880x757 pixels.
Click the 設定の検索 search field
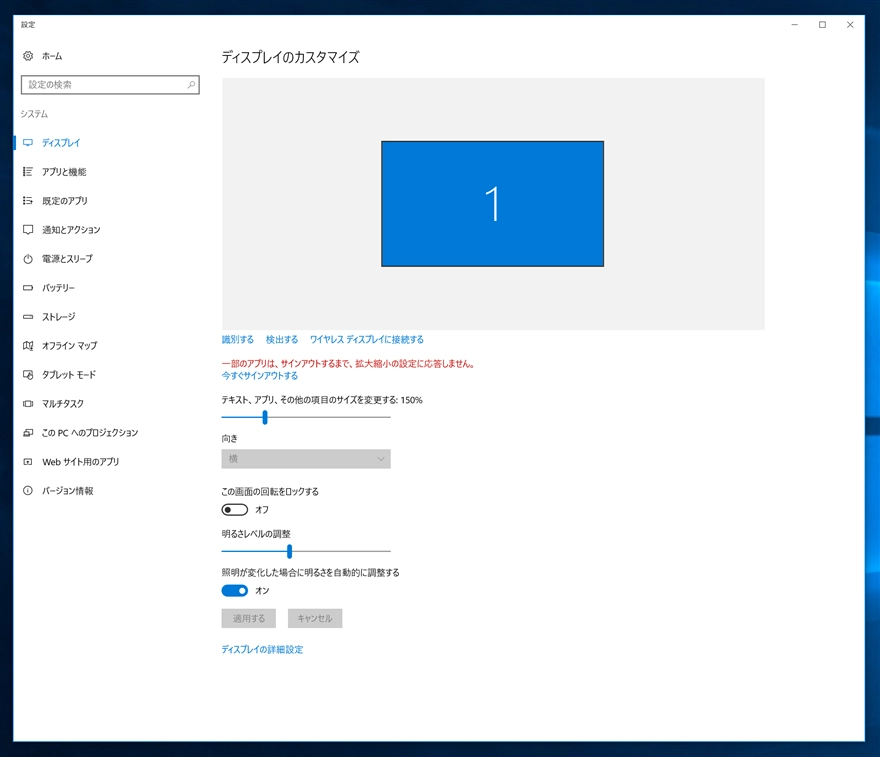point(110,85)
